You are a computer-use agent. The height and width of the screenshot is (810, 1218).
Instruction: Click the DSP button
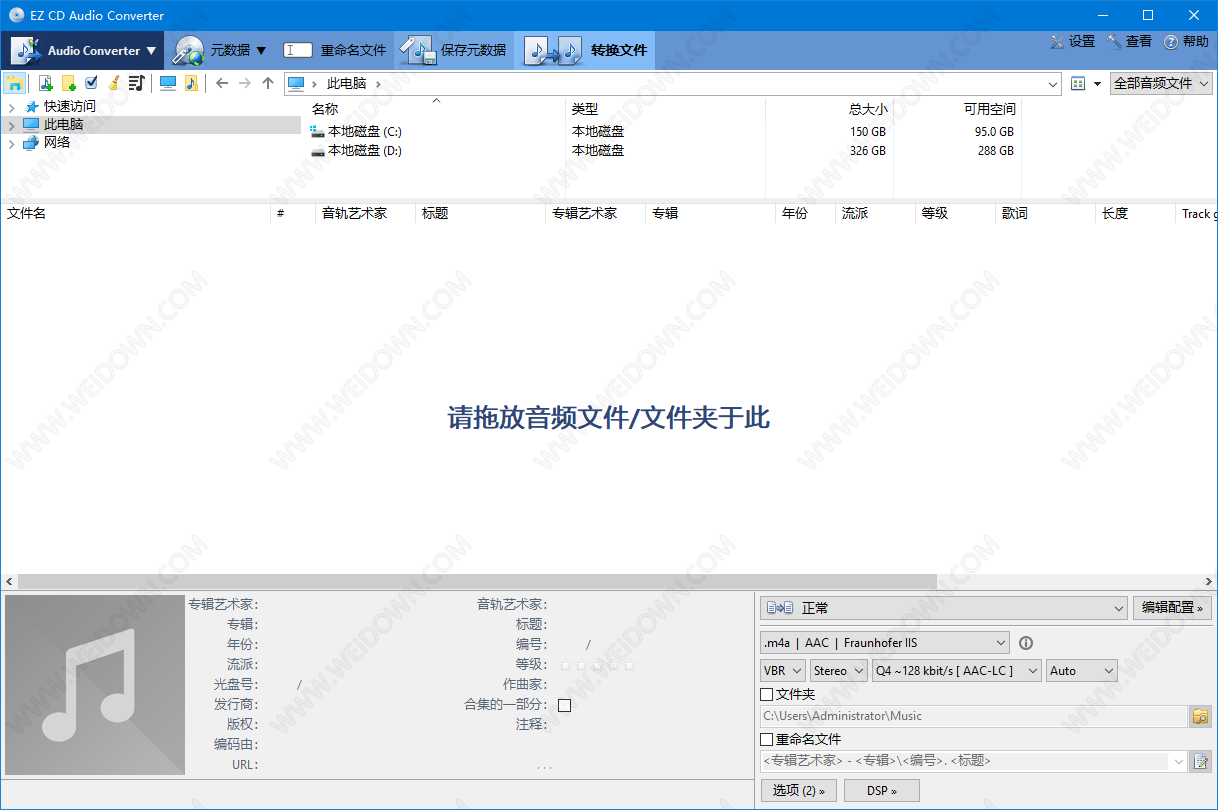coord(880,790)
